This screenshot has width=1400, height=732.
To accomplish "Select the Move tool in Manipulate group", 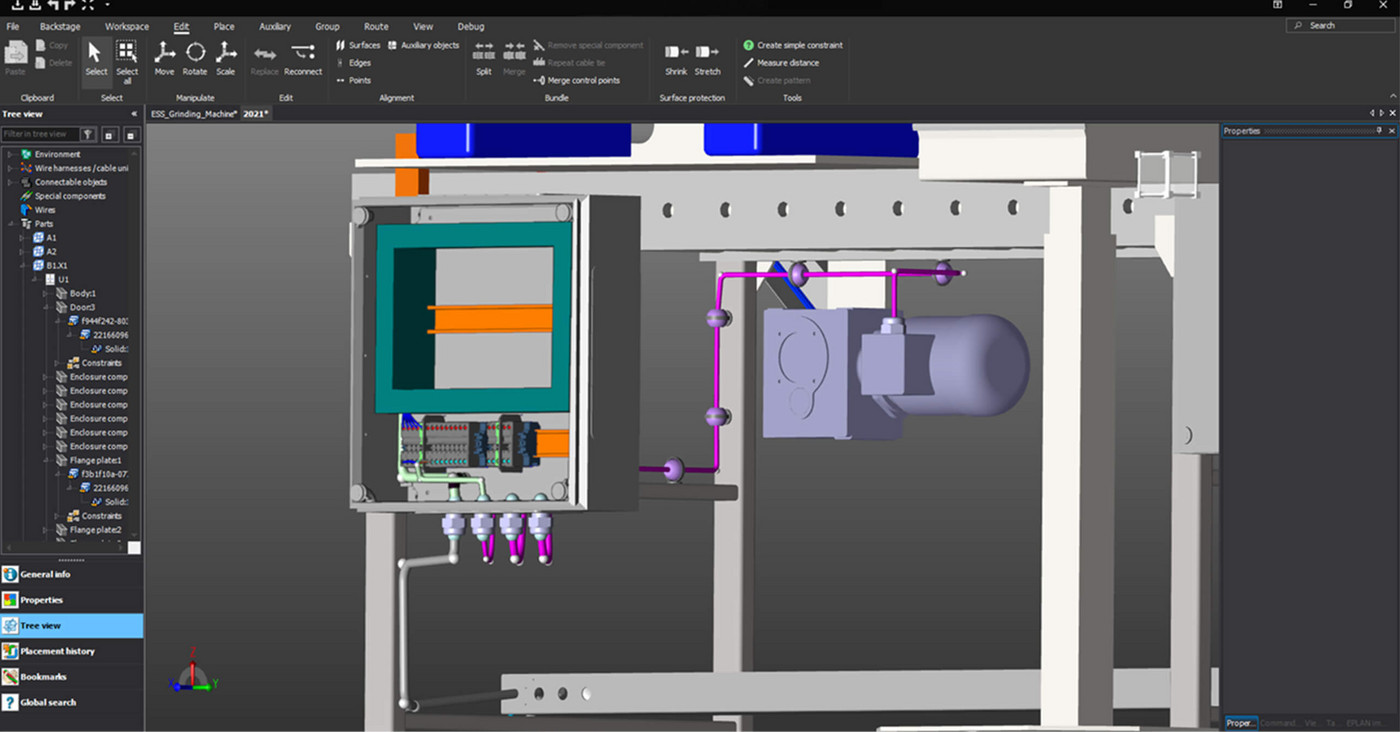I will [x=164, y=57].
